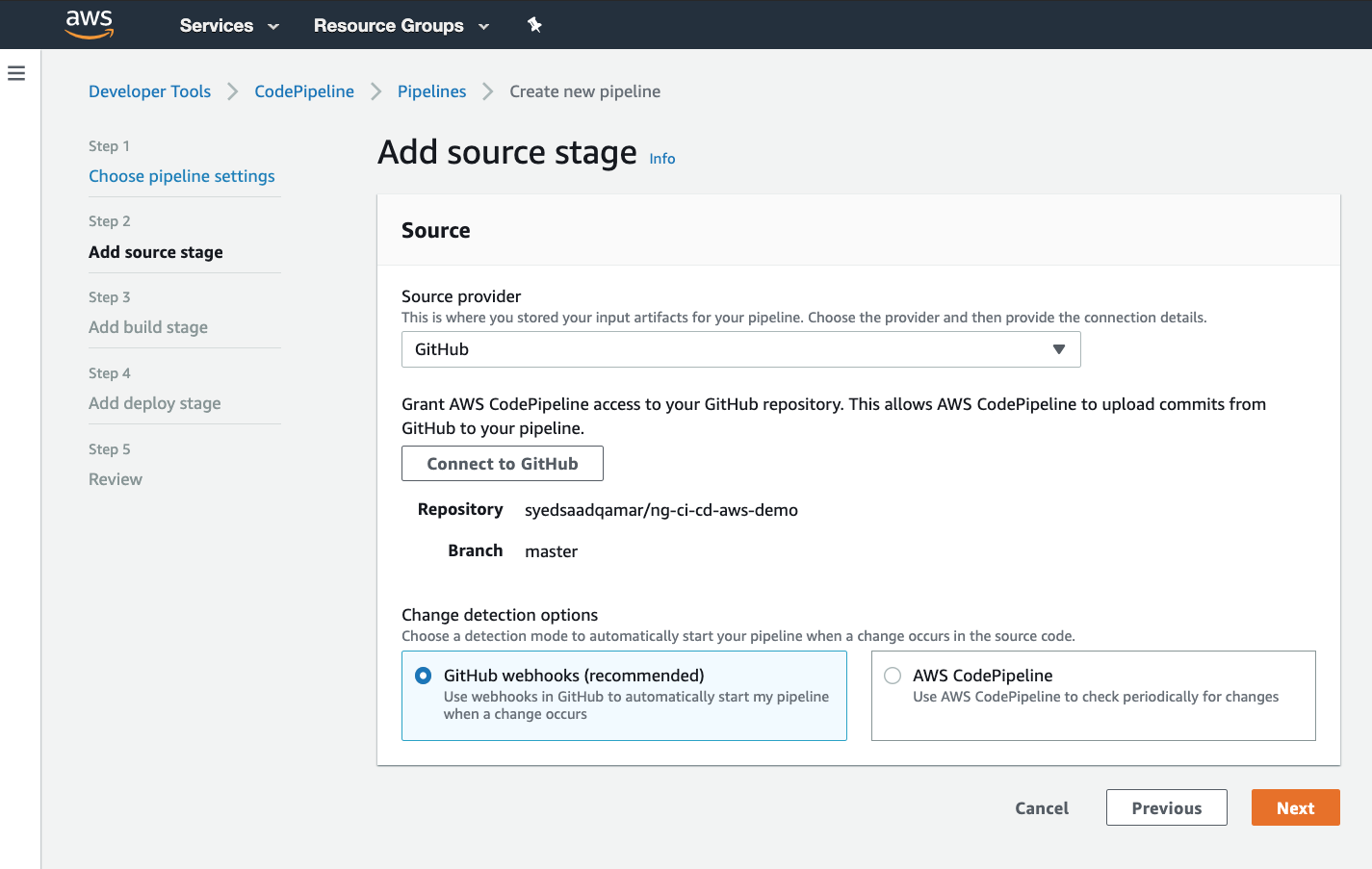Open the Services menu
This screenshot has width=1372, height=869.
click(x=217, y=26)
